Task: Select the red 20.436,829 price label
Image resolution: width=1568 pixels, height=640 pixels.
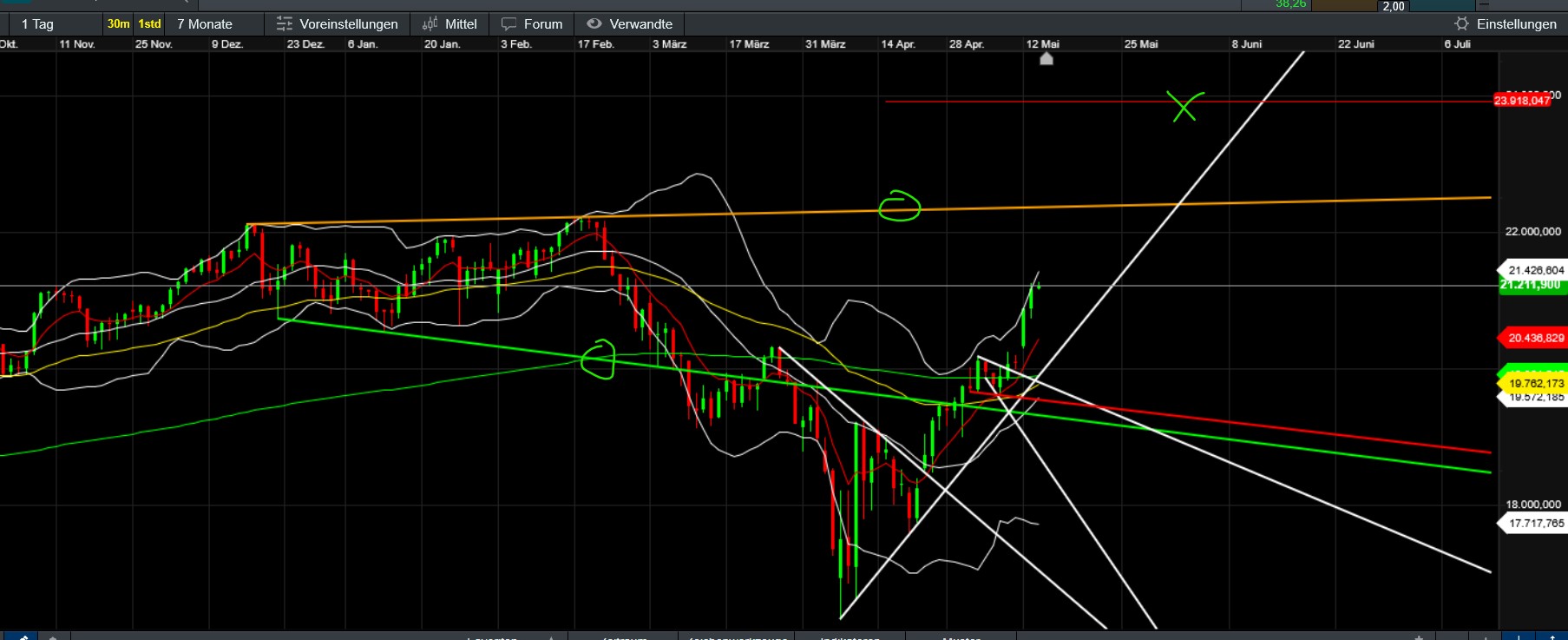Action: click(x=1534, y=338)
